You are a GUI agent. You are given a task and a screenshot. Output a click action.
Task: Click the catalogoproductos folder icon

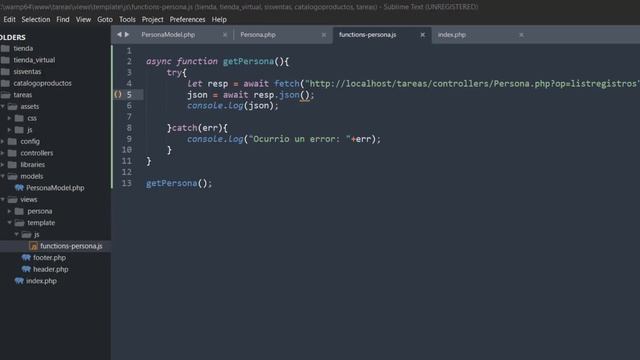pyautogui.click(x=5, y=83)
